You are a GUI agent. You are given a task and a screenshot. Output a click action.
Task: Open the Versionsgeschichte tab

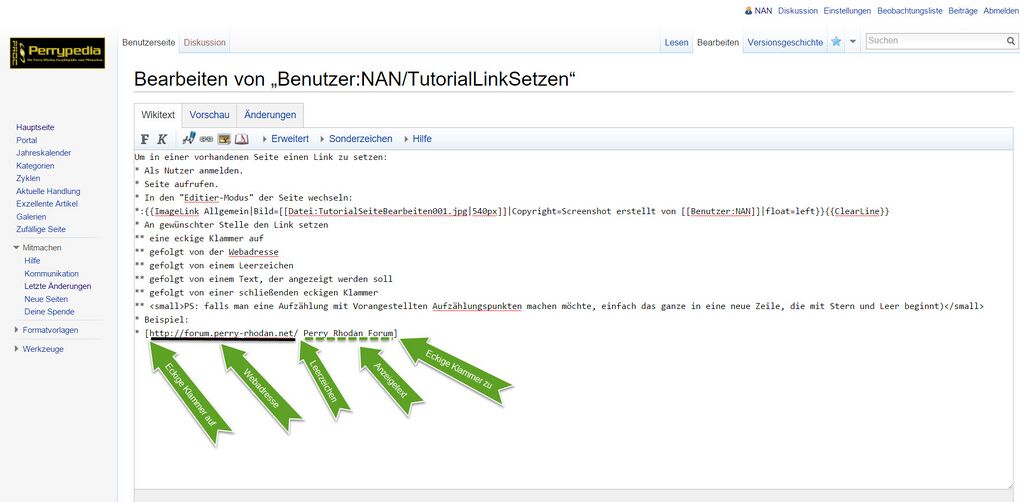(x=785, y=42)
